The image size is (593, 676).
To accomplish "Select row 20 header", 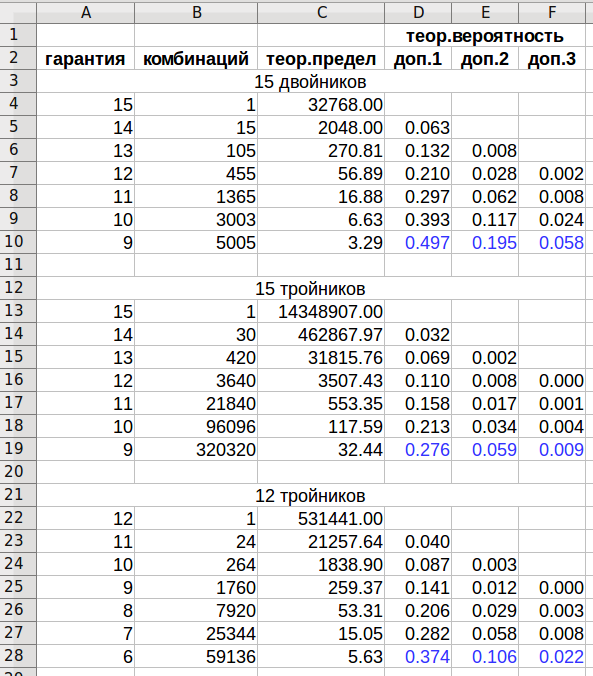I will click(18, 472).
